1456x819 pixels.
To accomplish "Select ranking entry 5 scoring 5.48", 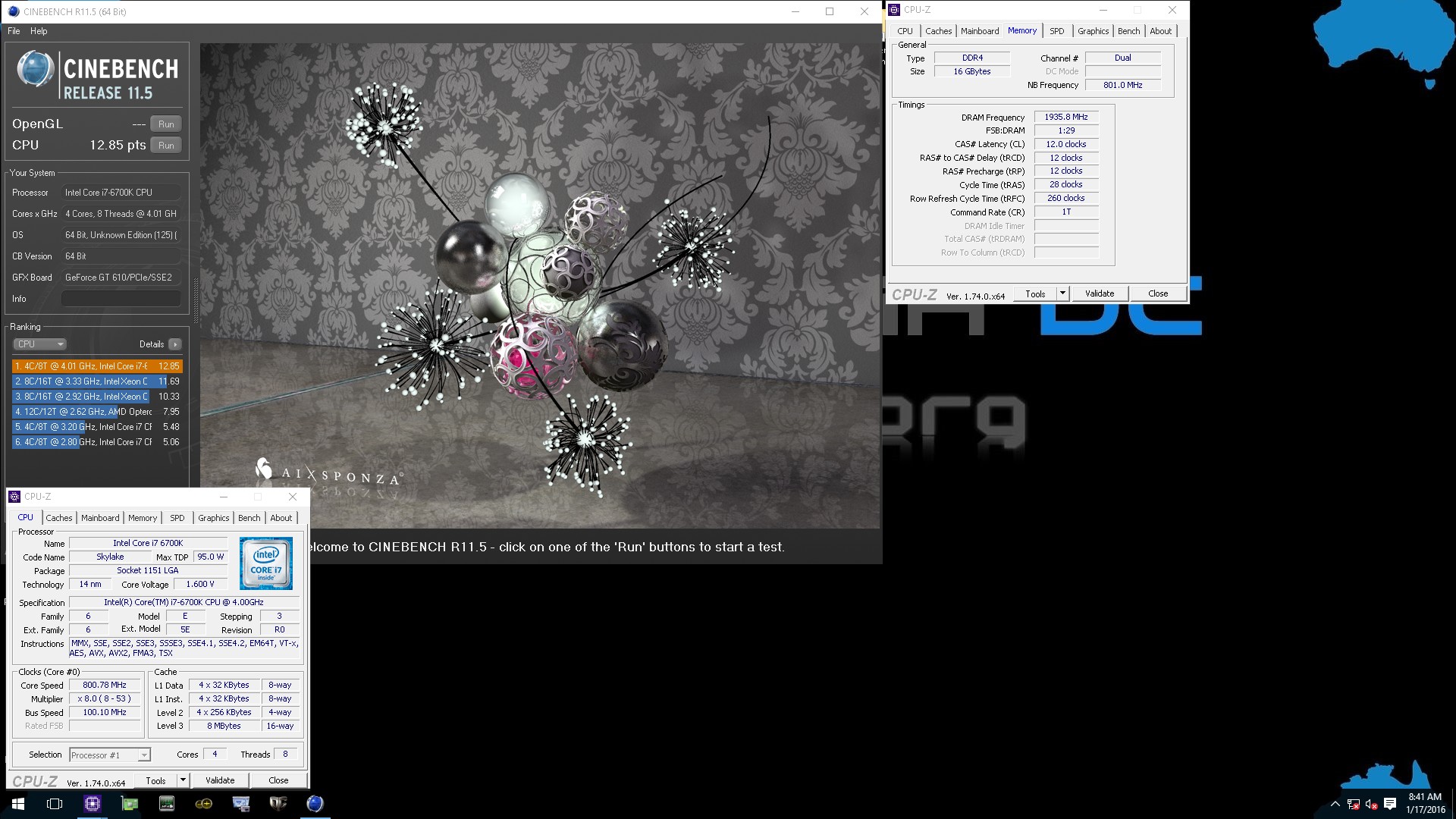I will tap(97, 427).
